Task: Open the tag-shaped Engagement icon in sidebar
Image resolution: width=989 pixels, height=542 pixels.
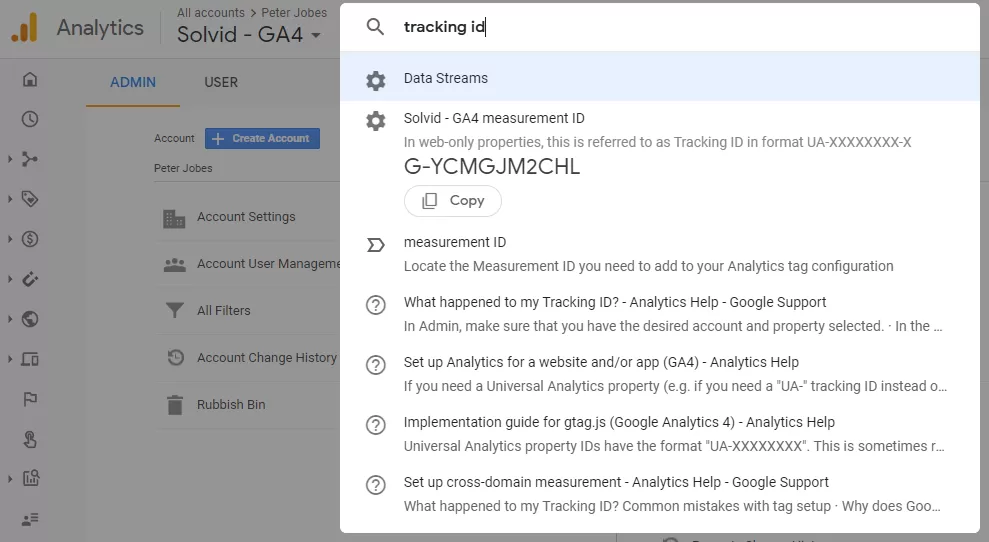Action: click(x=30, y=199)
